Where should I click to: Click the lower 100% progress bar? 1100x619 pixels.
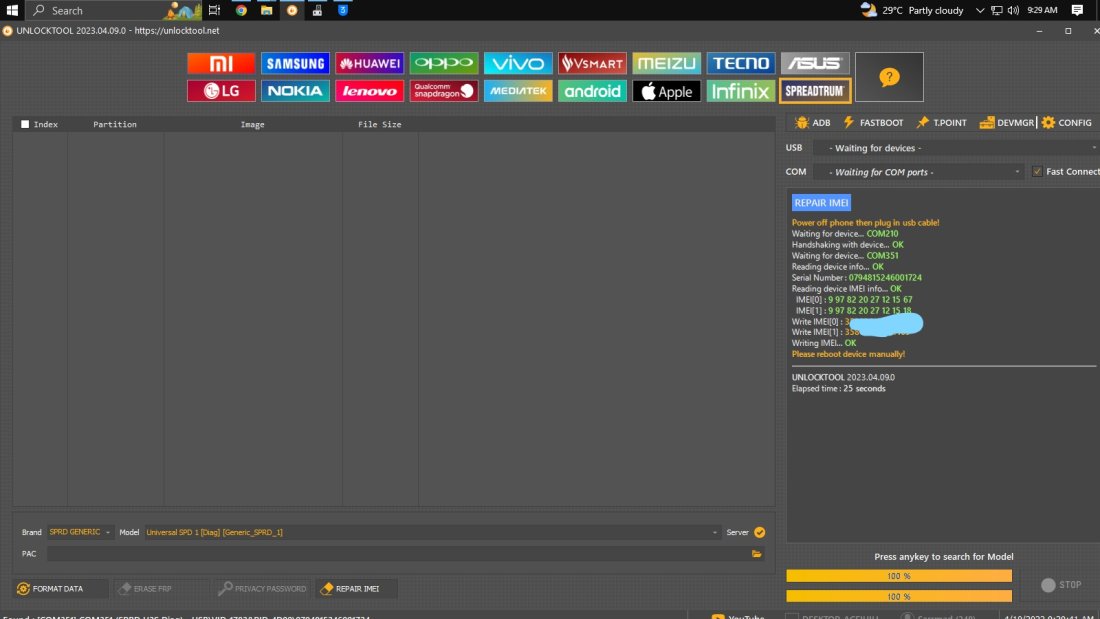tap(899, 597)
